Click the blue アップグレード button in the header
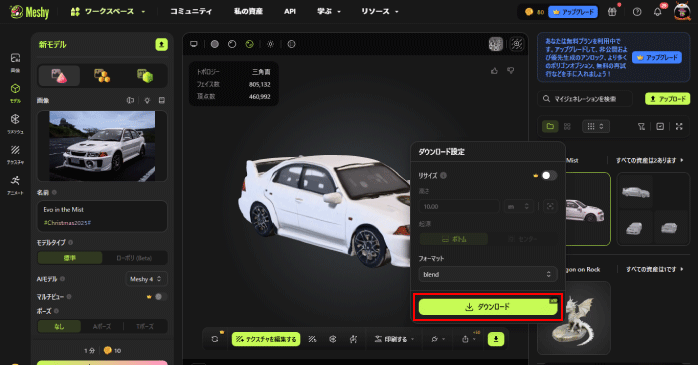This screenshot has width=698, height=365. click(573, 12)
